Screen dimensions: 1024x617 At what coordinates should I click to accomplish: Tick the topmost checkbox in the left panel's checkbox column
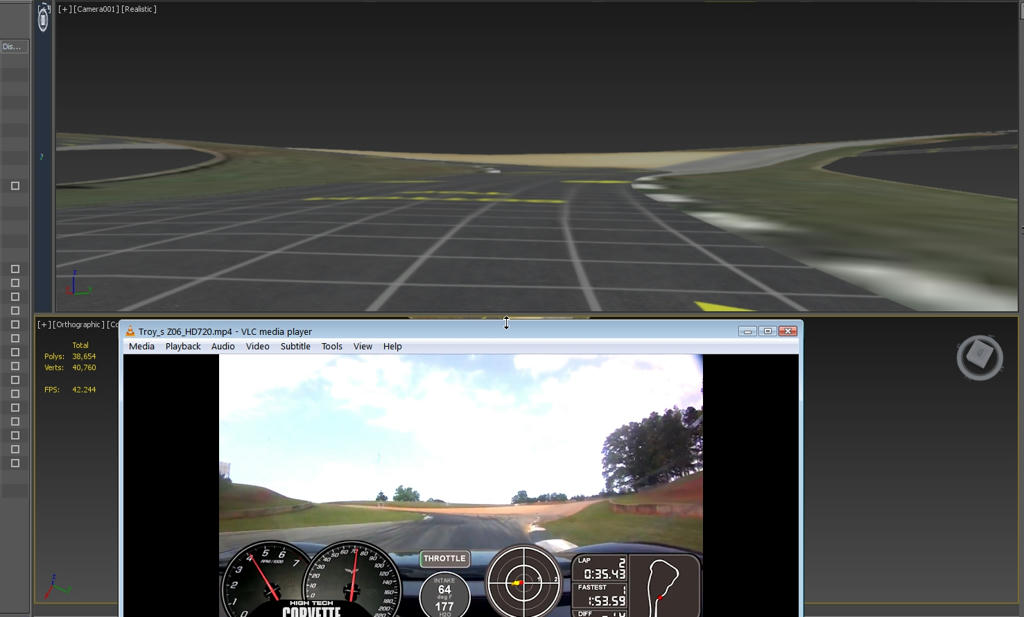tap(15, 269)
